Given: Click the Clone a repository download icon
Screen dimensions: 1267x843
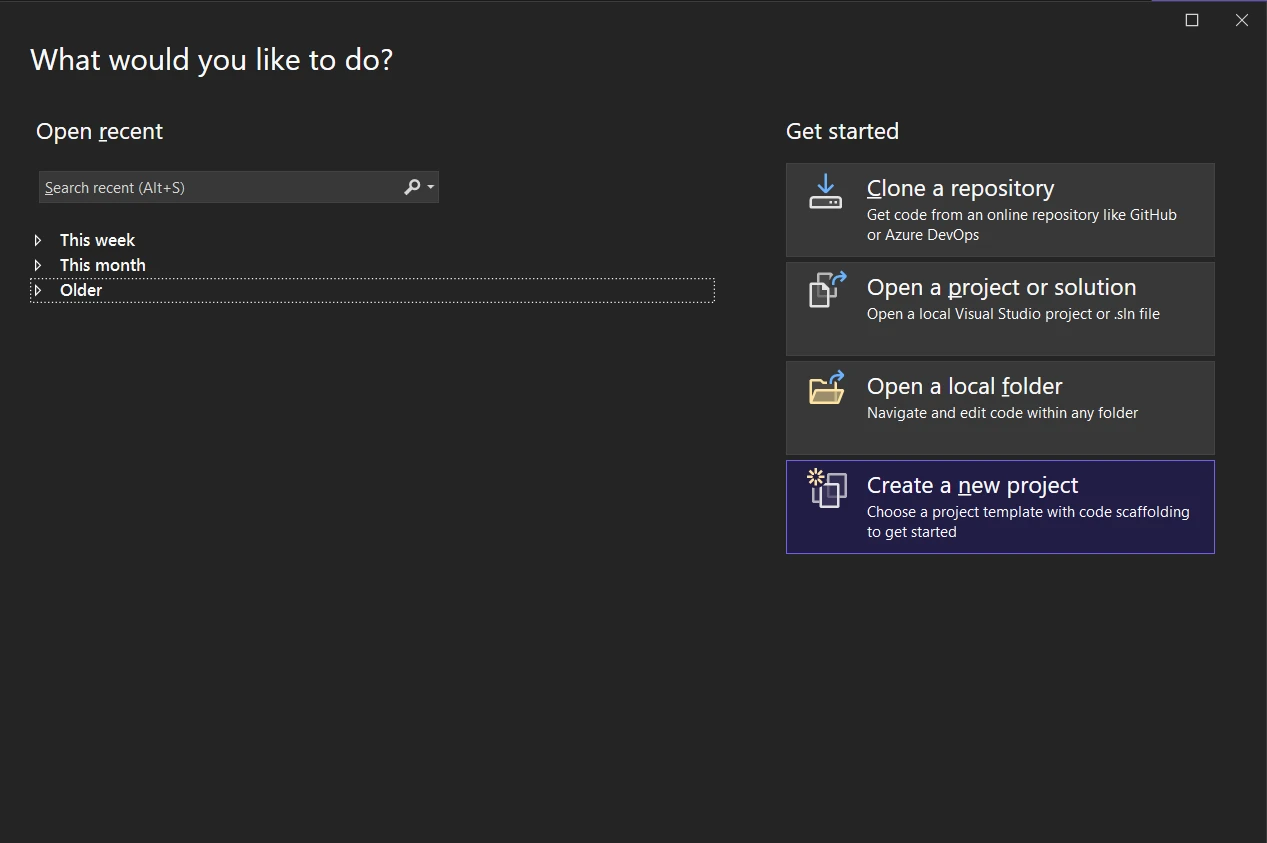Looking at the screenshot, I should click(x=826, y=191).
